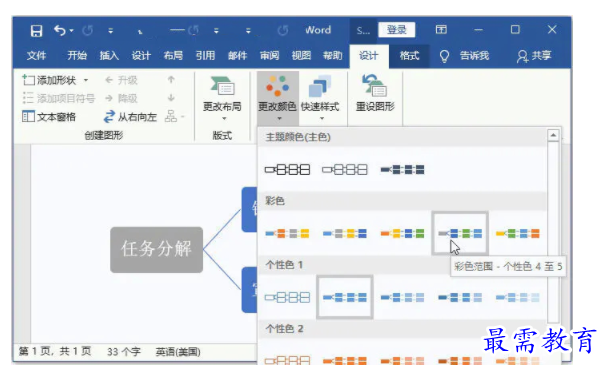Viewport: 605px width, 372px height.
Task: Select third 彩色 swatch orange yellow blue green
Action: (402, 233)
